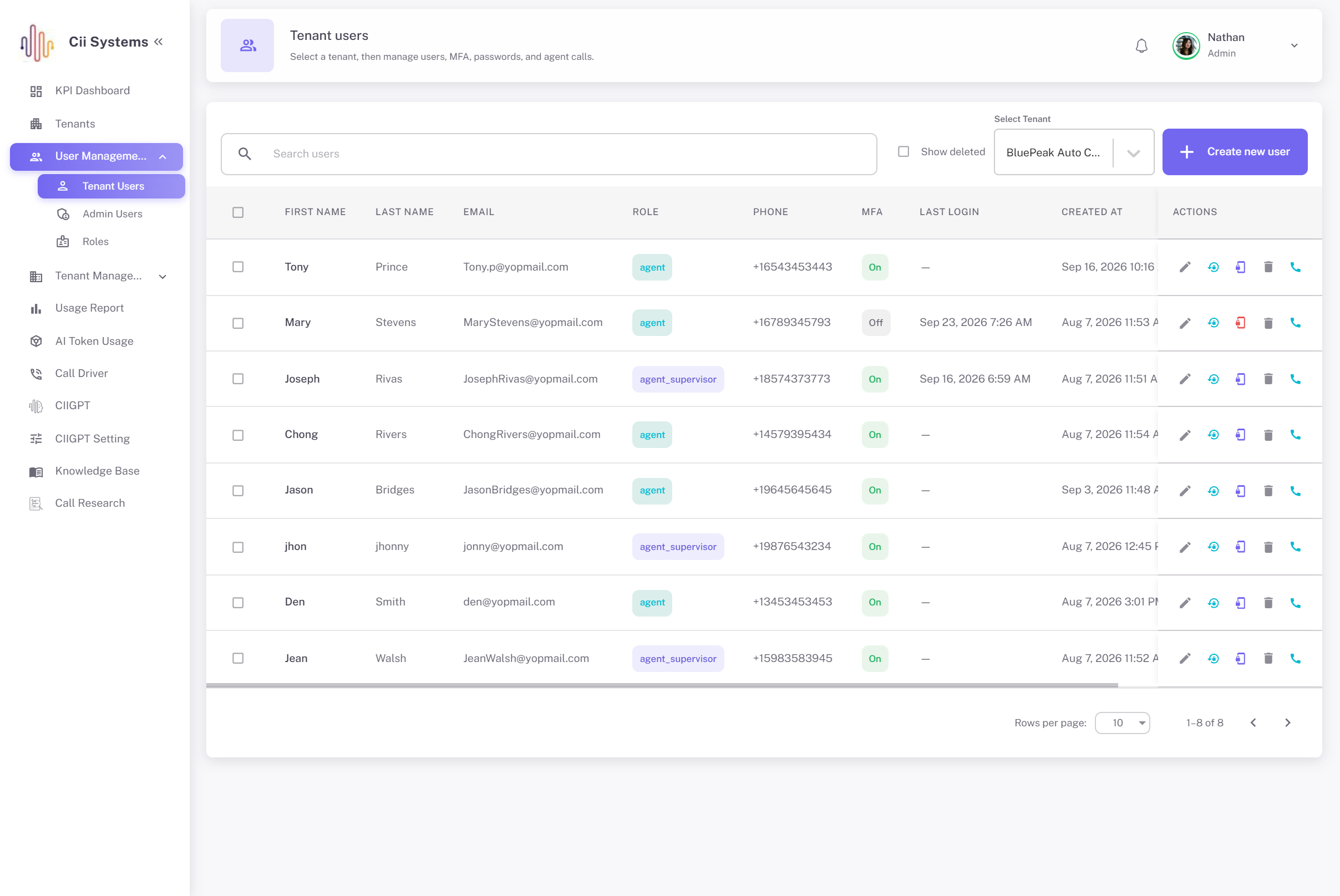Select the checkbox for Mary Stevens
Viewport: 1340px width, 896px height.
tap(238, 323)
